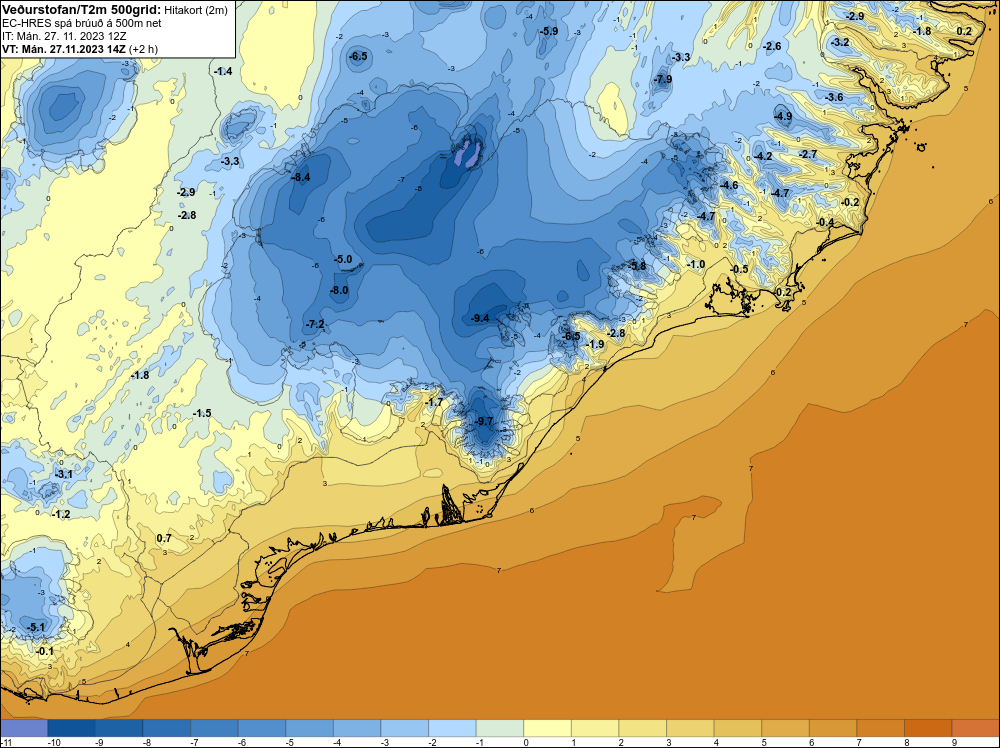Click the 0.7 temperature label
This screenshot has width=1000, height=748.
click(164, 539)
